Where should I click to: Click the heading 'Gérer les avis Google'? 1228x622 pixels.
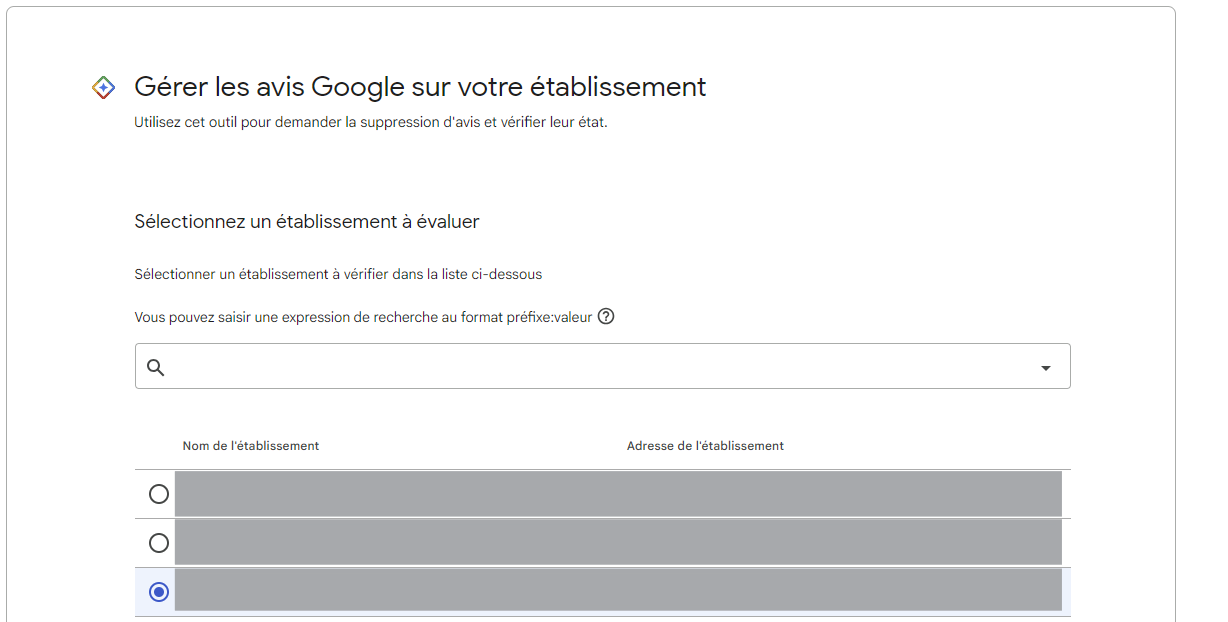[419, 87]
